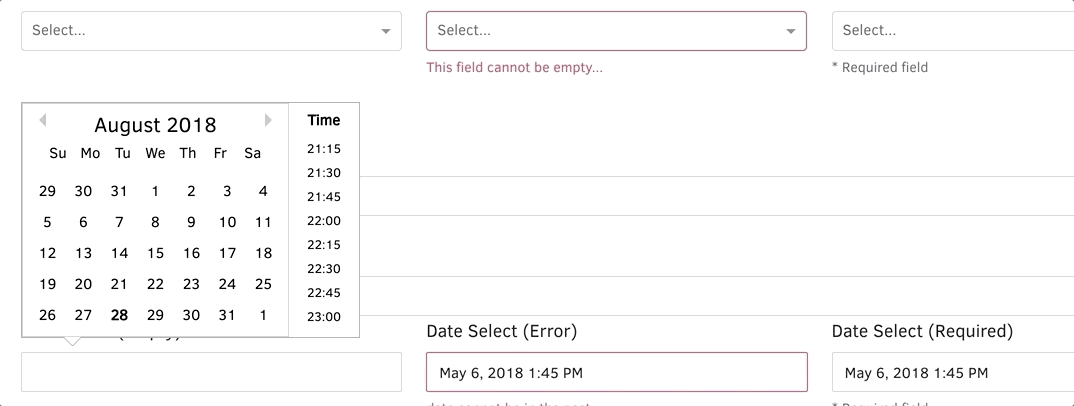Select the 22:30 time entry
This screenshot has height=406, width=1074.
pos(324,269)
